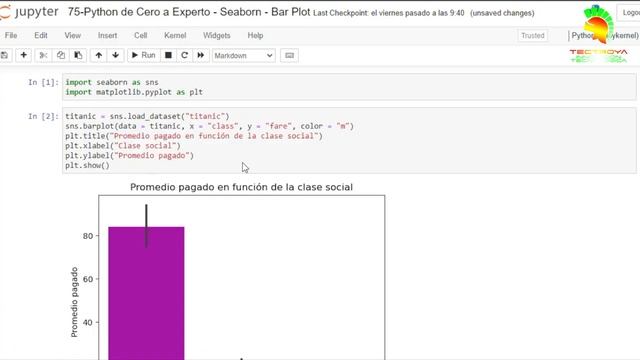Screen dimensions: 640x360
Task: Interrupt the kernel stop icon
Action: point(168,55)
